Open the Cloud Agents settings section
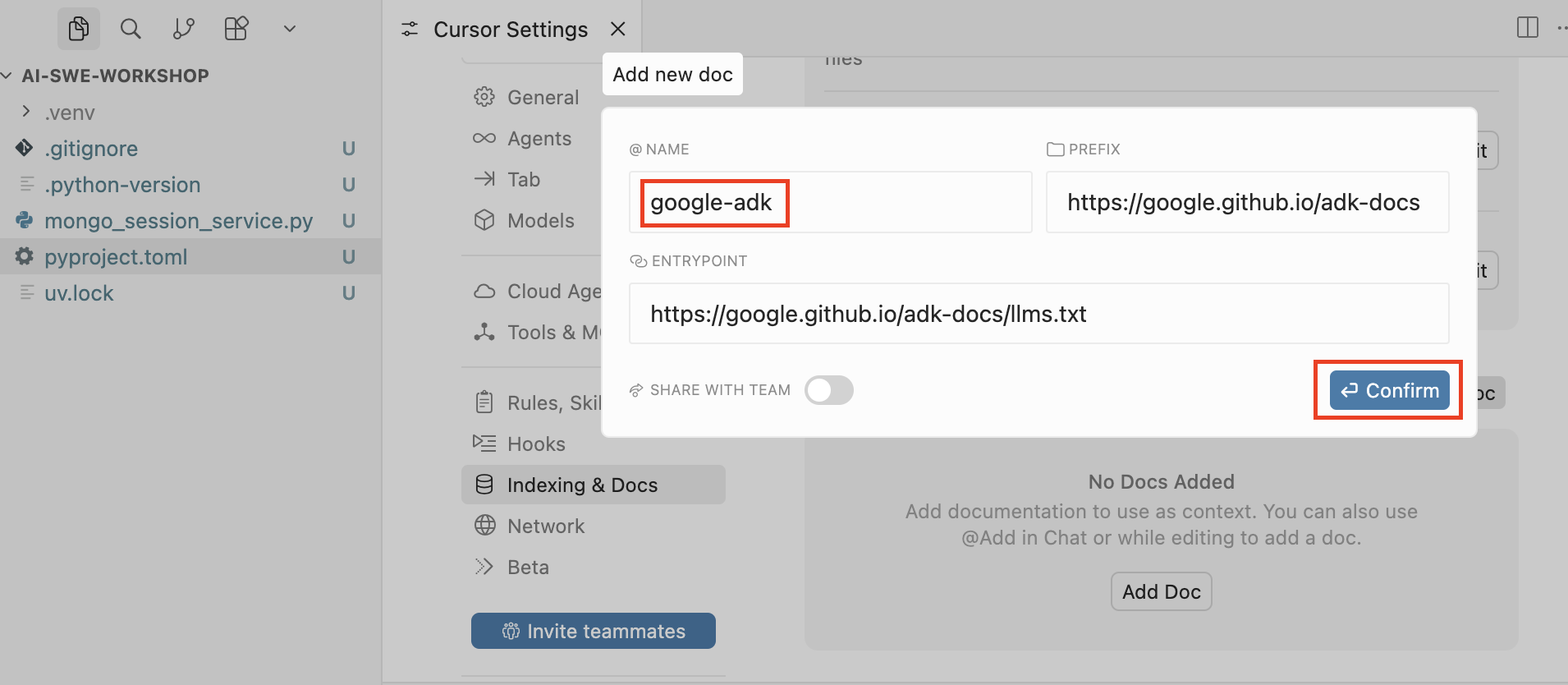This screenshot has height=685, width=1568. [554, 291]
